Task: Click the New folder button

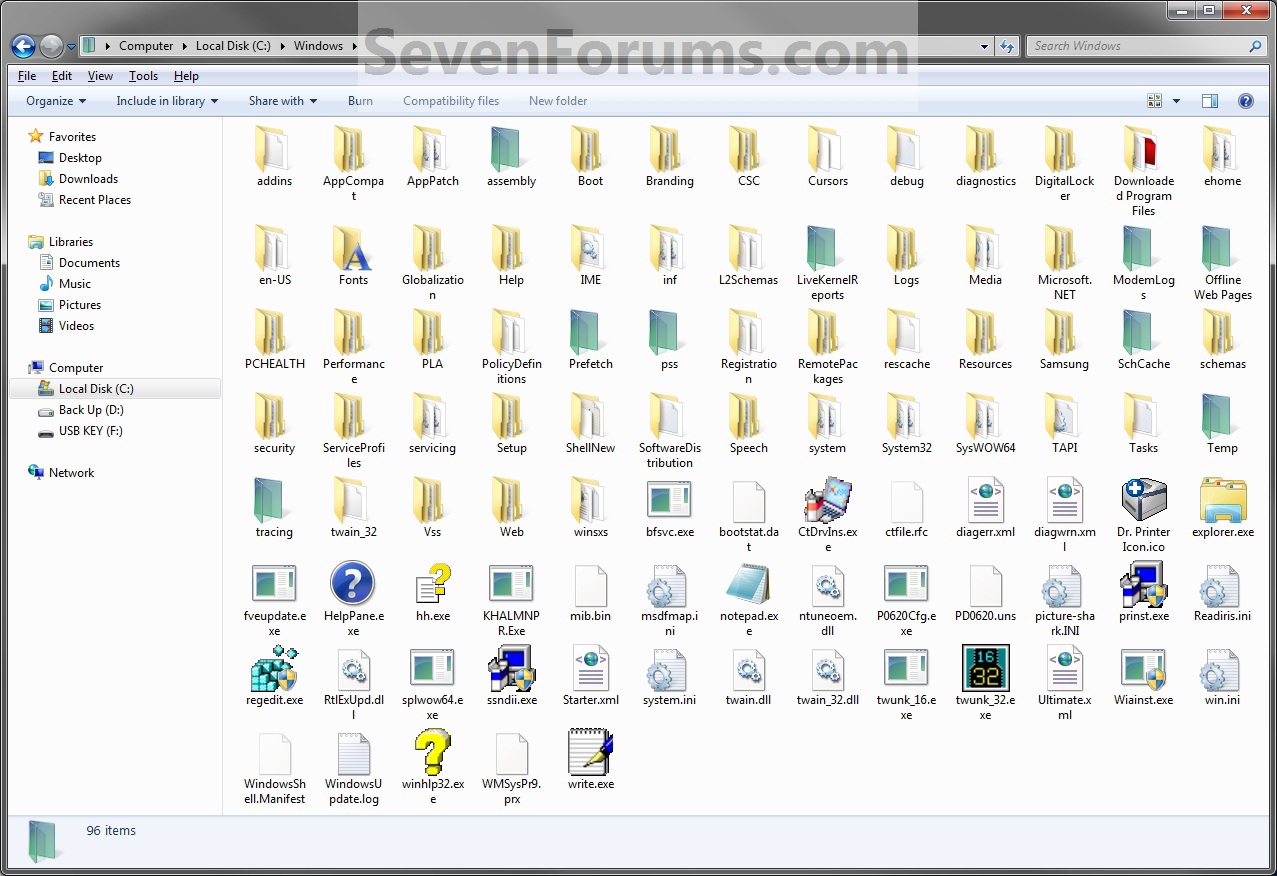Action: click(557, 100)
